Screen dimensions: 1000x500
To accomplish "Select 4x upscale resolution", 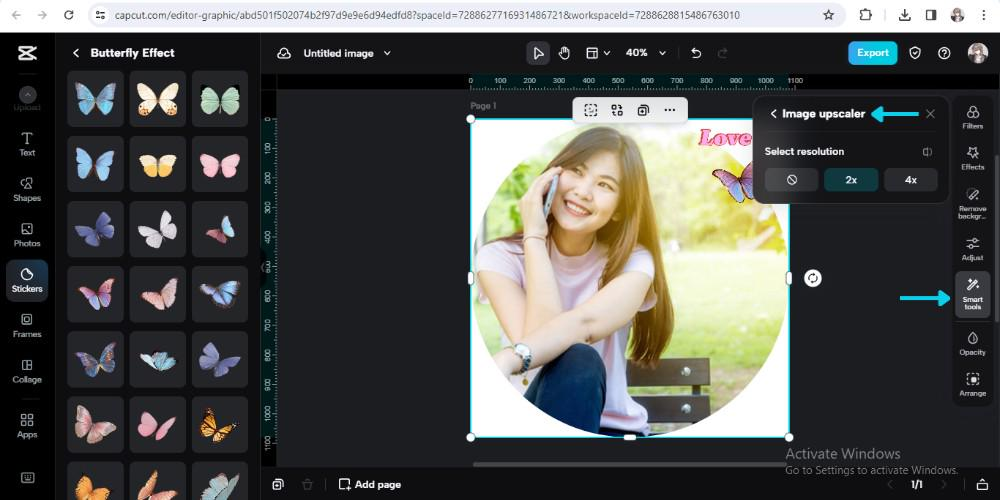I will coord(911,180).
